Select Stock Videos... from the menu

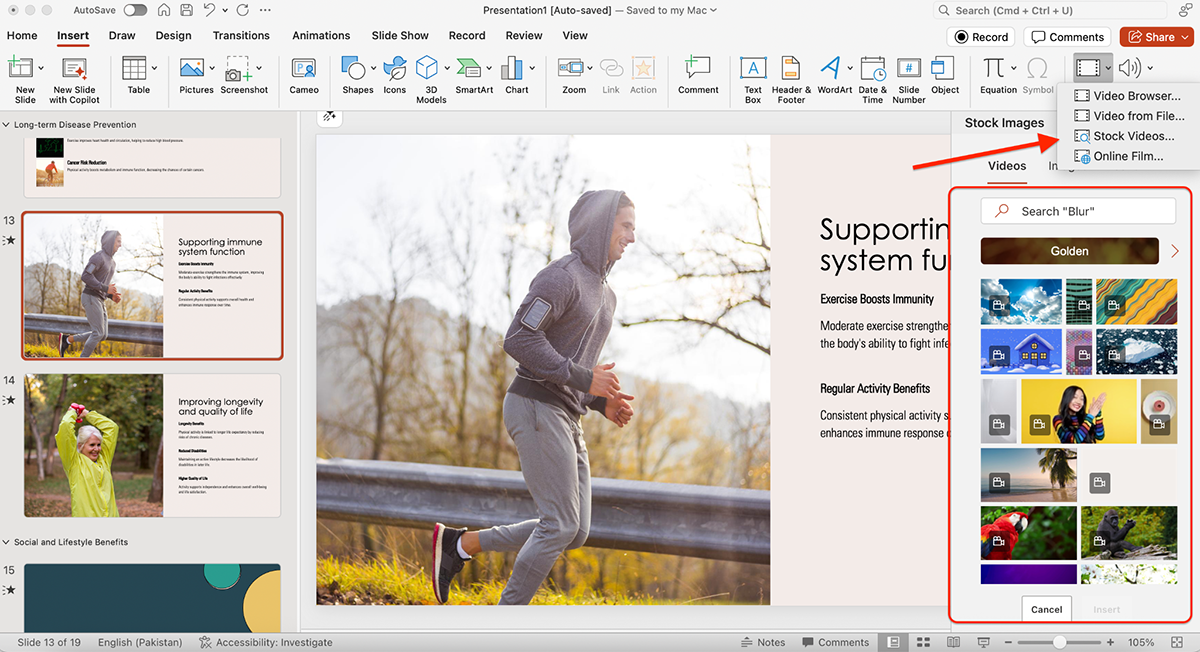click(1133, 136)
